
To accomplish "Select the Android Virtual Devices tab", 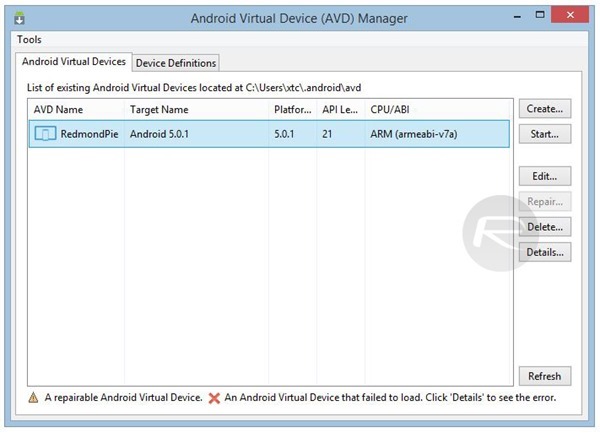I will tap(74, 62).
